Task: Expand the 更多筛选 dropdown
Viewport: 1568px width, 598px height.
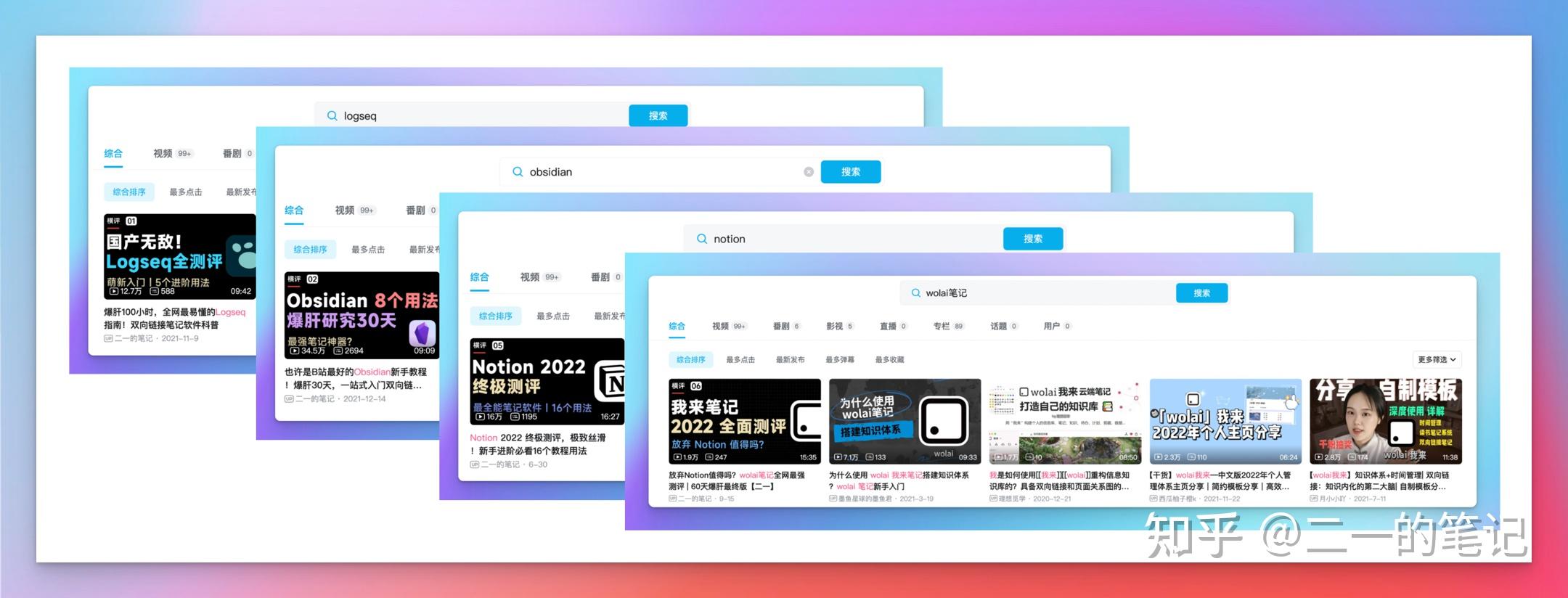Action: (x=1437, y=360)
